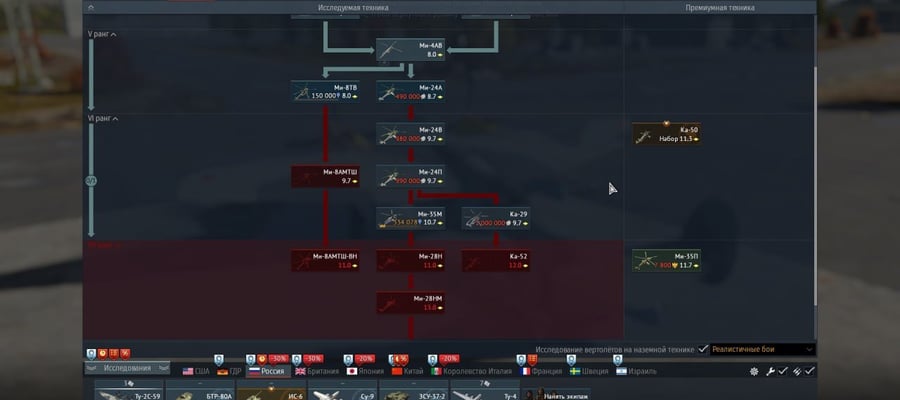Click the ammo auto-refill stripes icon
The image size is (900, 400).
(797, 371)
